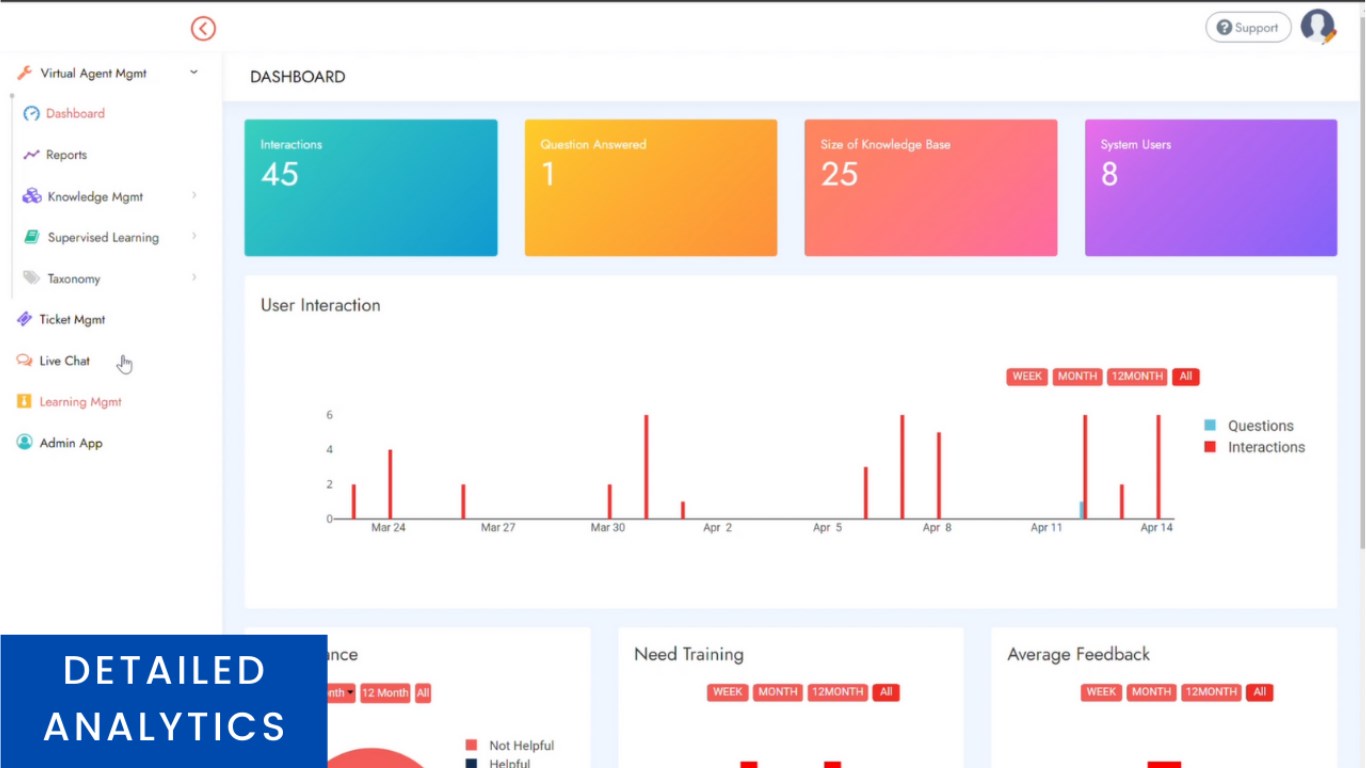The height and width of the screenshot is (768, 1366).
Task: Filter Need Training by WEEK
Action: pyautogui.click(x=727, y=692)
